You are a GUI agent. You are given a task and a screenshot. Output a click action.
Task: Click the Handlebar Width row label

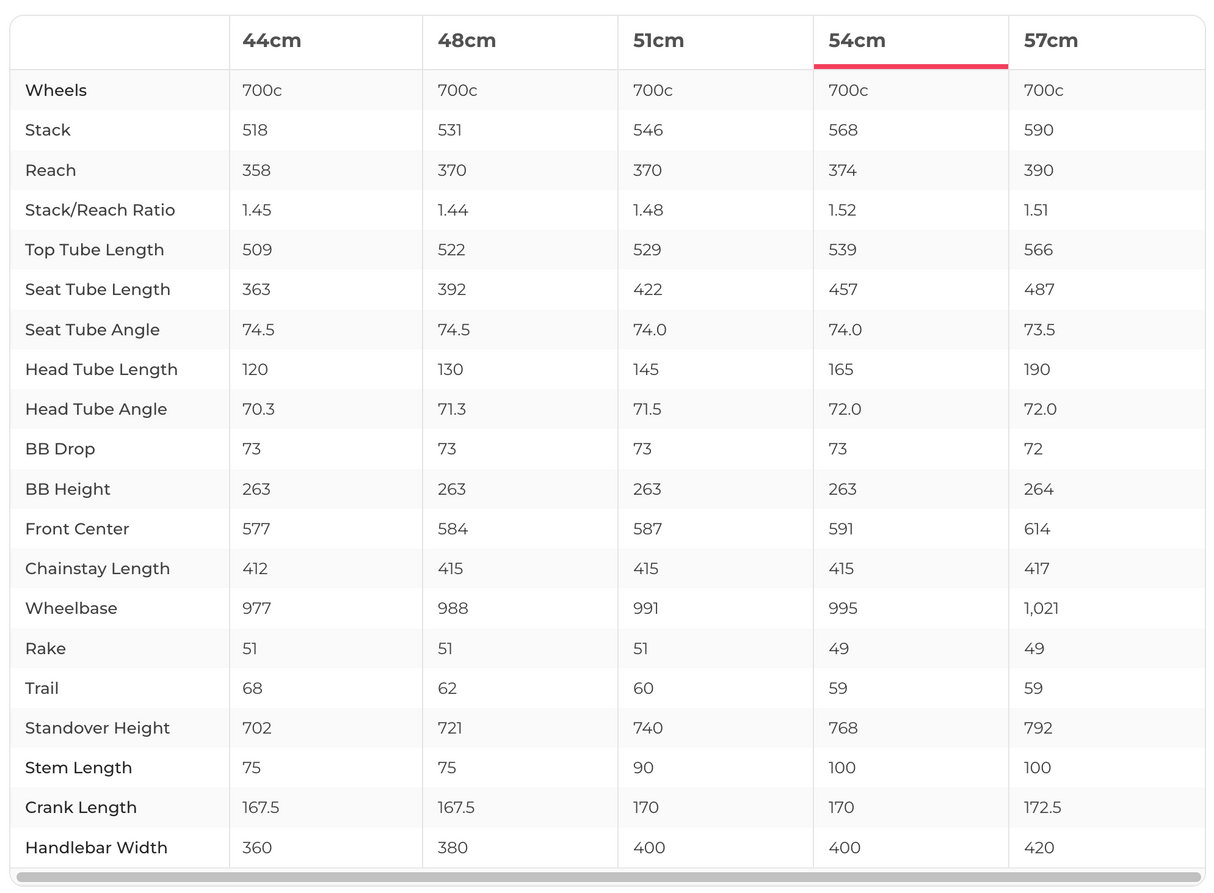[x=96, y=848]
